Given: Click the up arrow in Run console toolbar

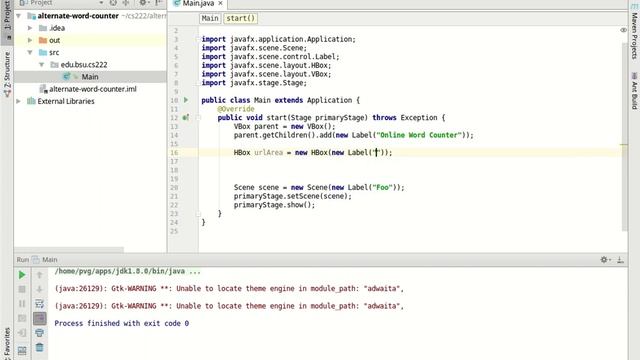Looking at the screenshot, I should click(40, 275).
